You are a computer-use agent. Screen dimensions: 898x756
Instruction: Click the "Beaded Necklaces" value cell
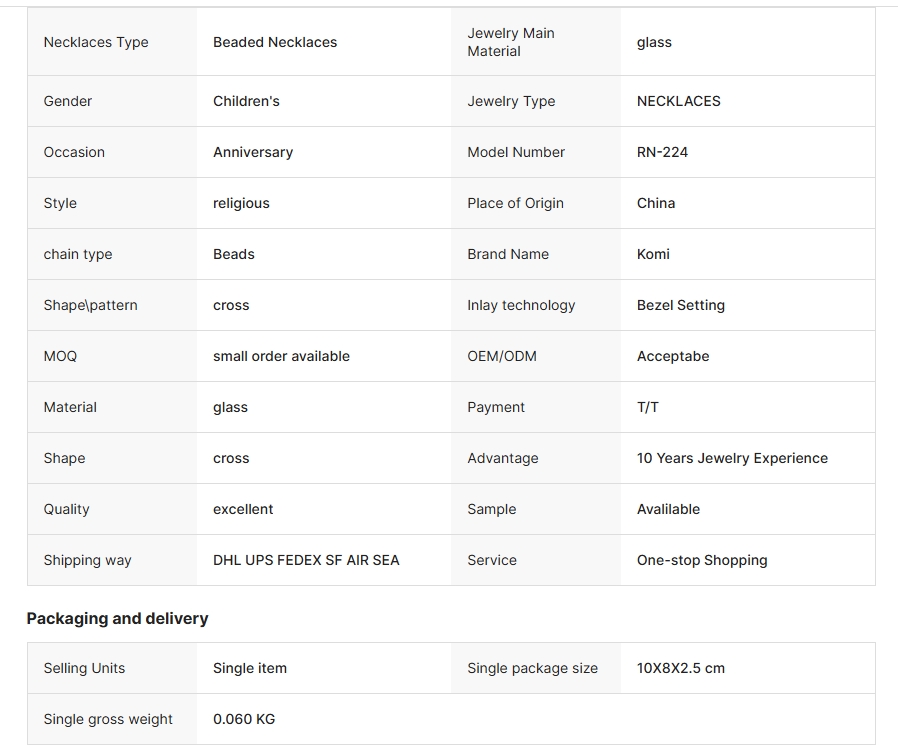tap(275, 42)
